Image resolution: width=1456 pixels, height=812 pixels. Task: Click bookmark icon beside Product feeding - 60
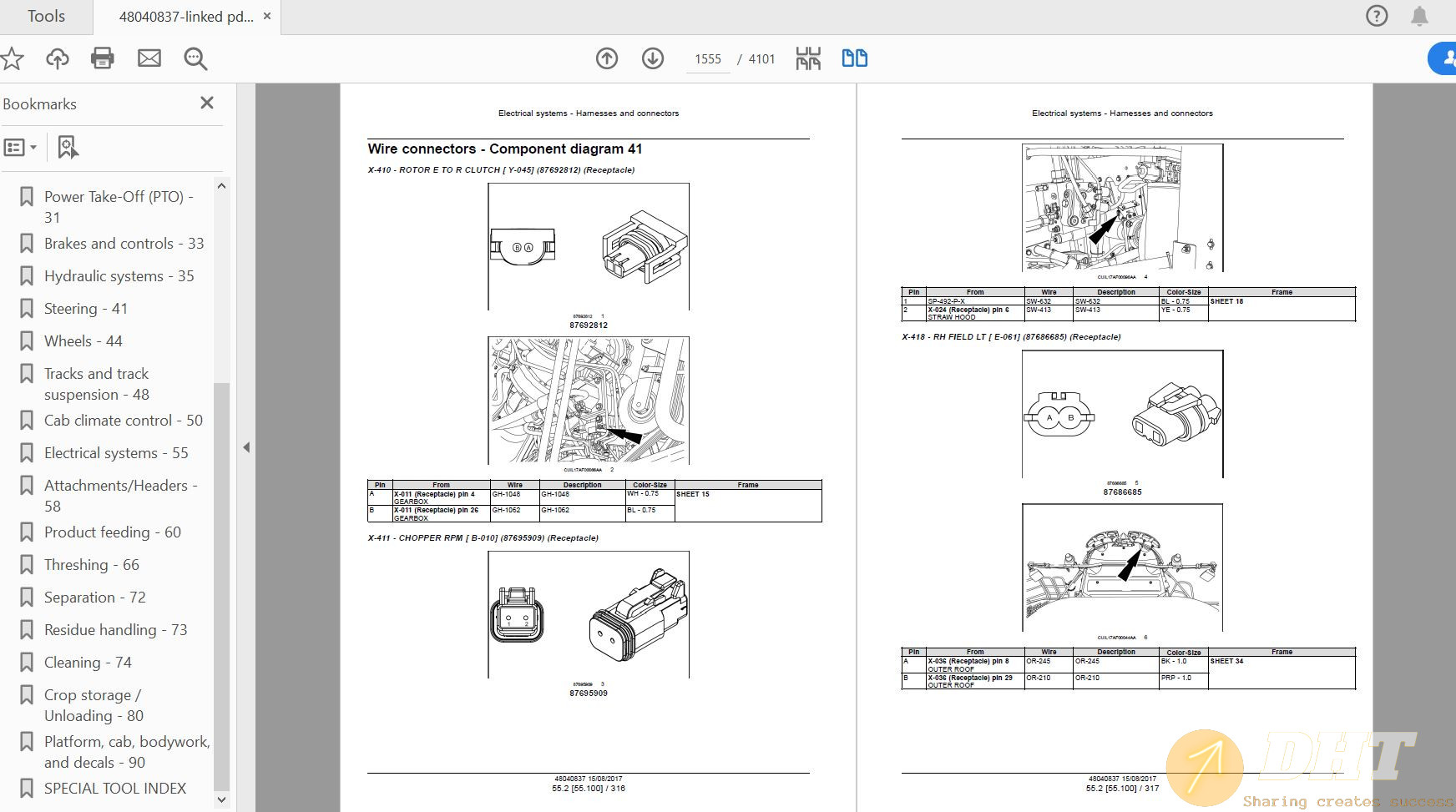click(x=27, y=532)
